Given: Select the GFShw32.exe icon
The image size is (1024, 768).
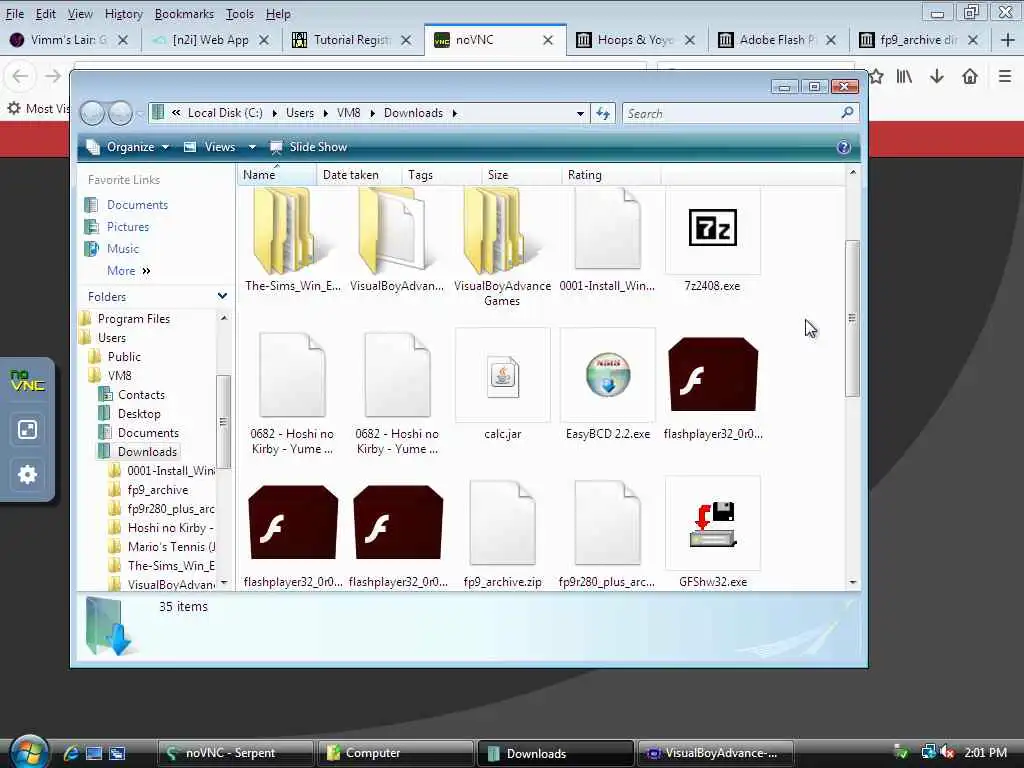Looking at the screenshot, I should click(x=712, y=524).
